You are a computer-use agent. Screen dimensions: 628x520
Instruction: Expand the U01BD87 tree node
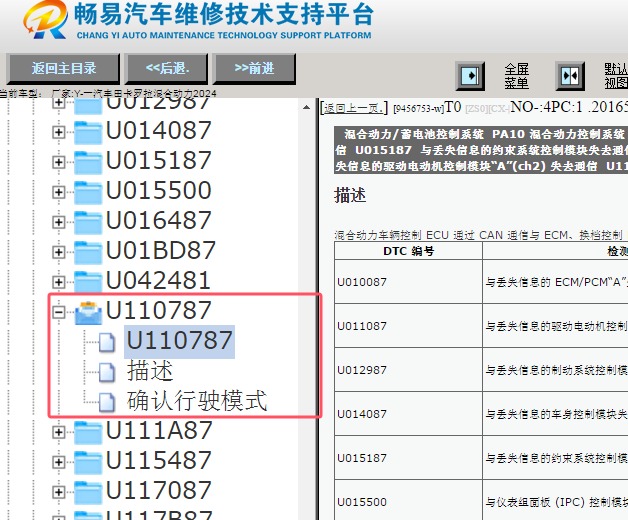[x=58, y=252]
